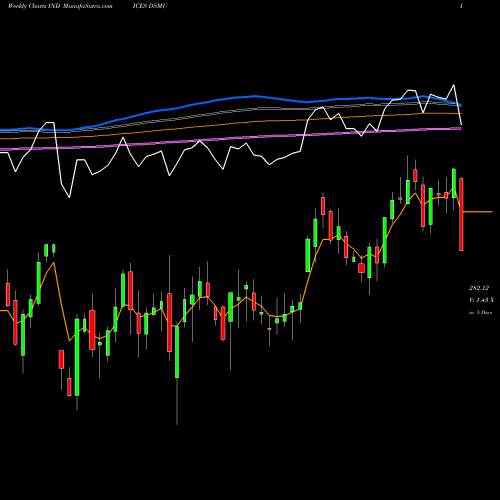Viewport: 500px width, 500px height.
Task: Click the 'Weekly Charts IND' title text
Action: pos(34,6)
